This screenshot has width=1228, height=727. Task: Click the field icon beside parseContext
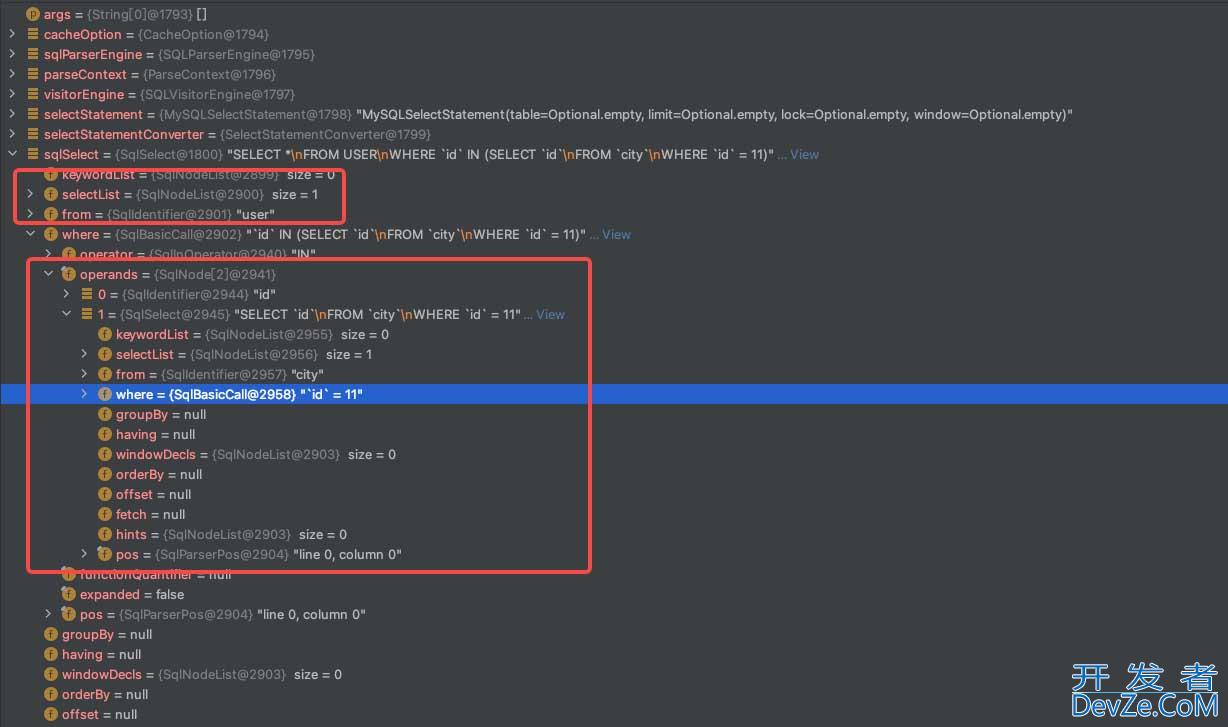tap(33, 75)
